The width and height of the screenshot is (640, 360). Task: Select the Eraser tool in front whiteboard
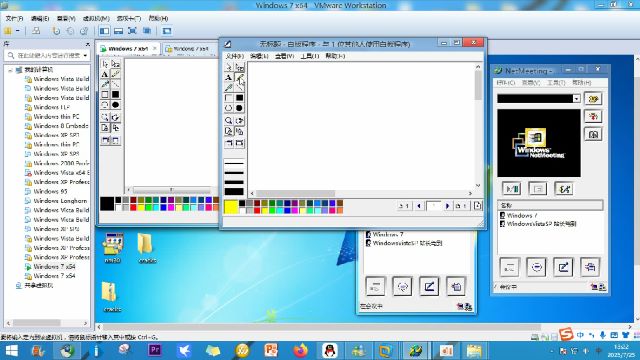[x=240, y=67]
